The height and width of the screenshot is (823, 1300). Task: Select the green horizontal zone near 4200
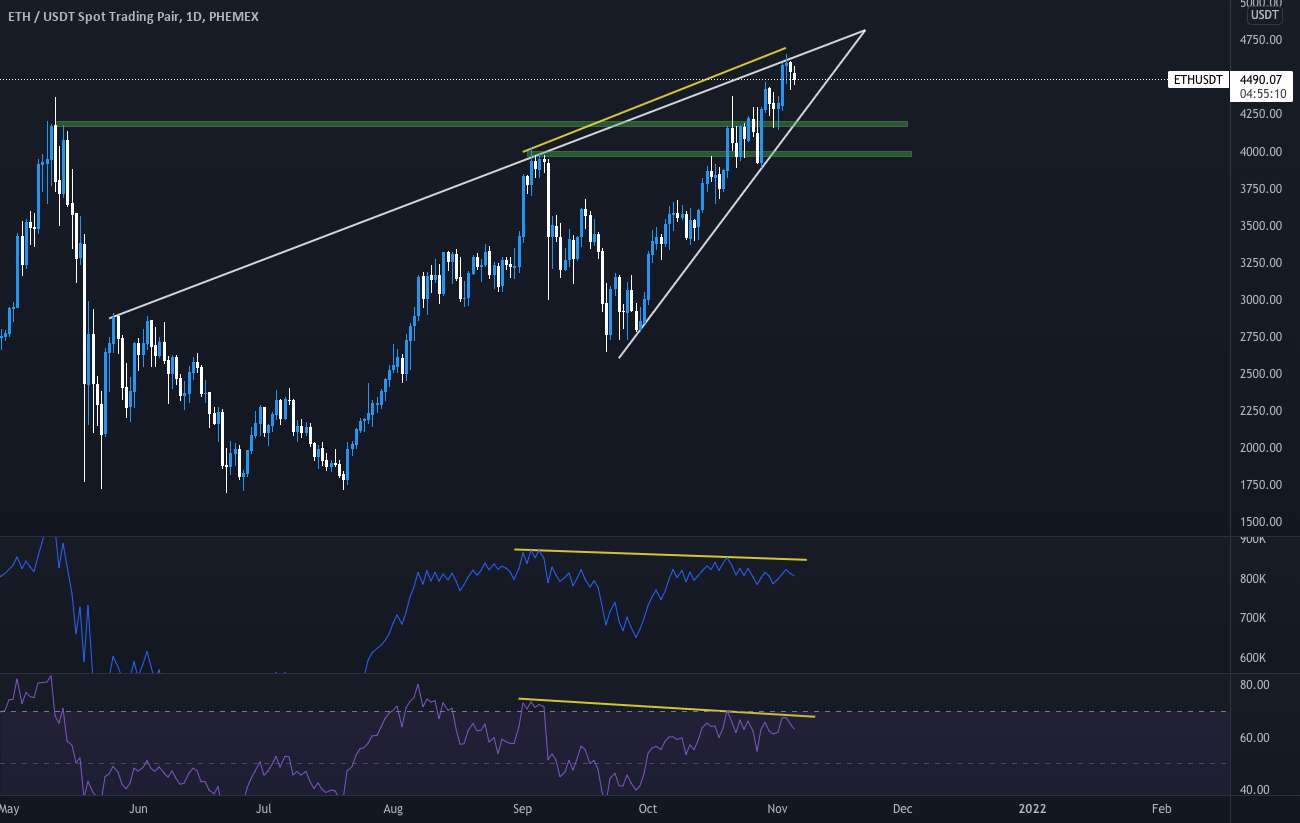point(480,124)
